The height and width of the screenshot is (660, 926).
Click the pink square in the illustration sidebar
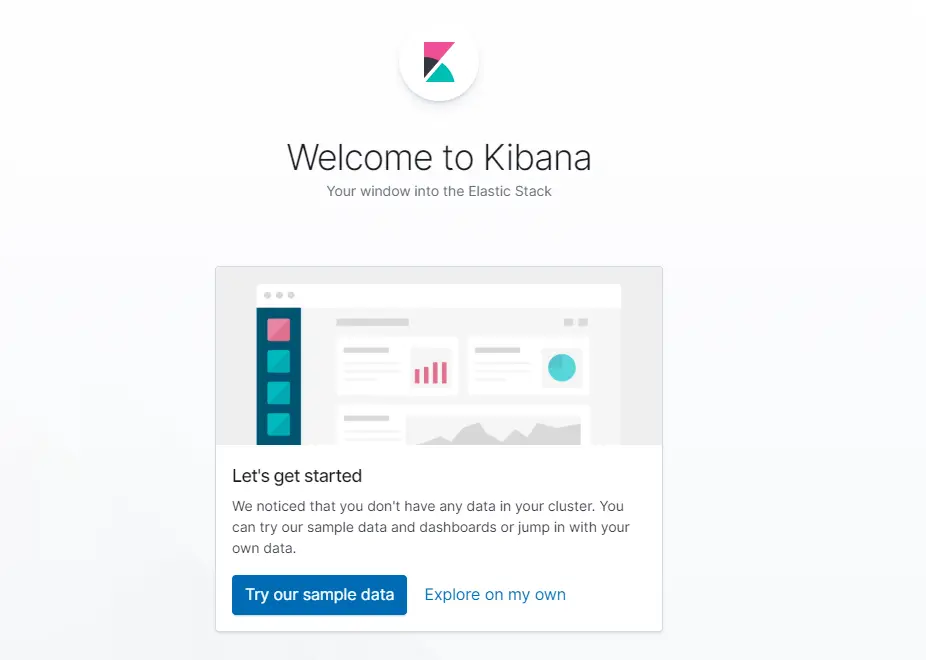(278, 329)
